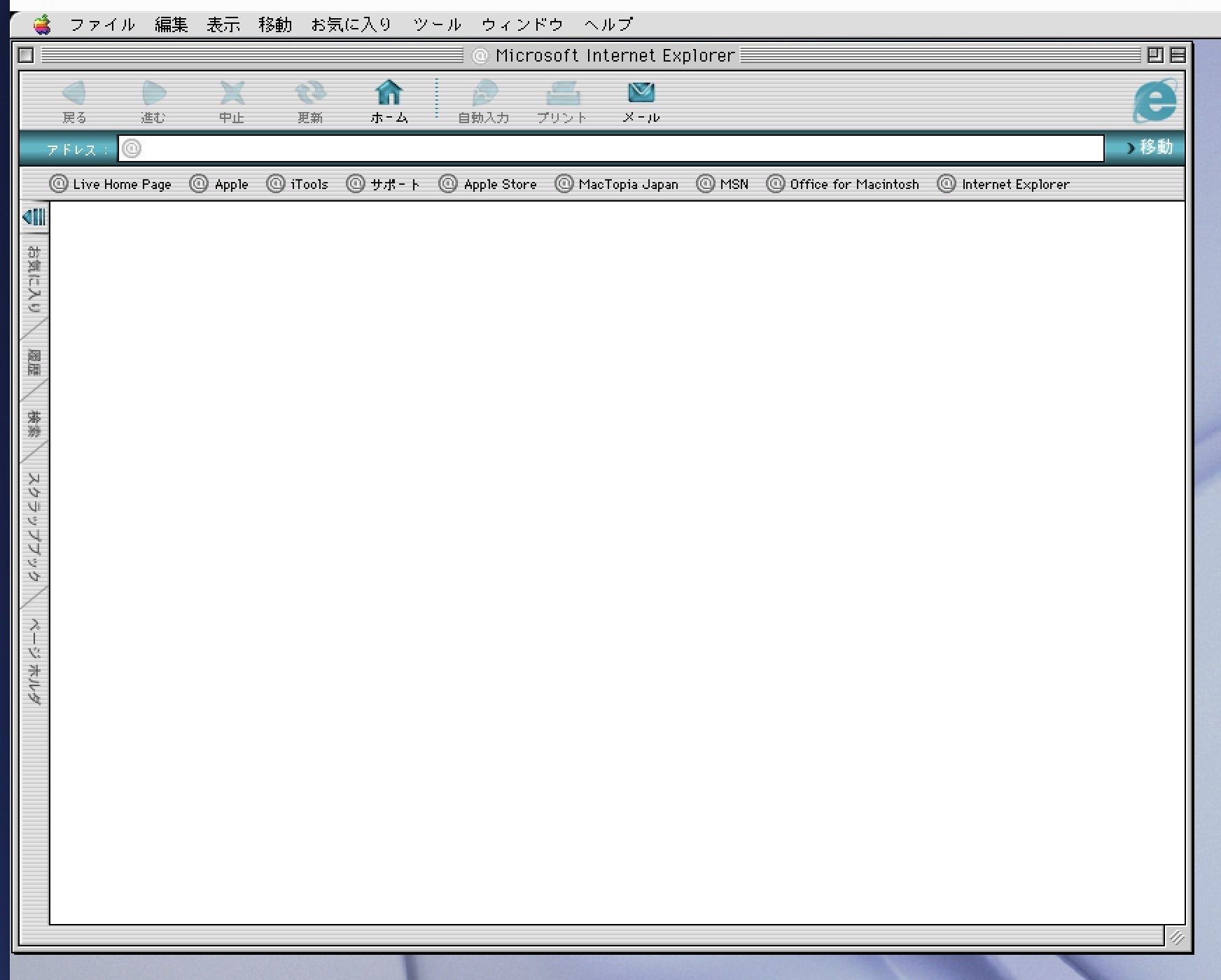Click the @ page icon in the address field
The width and height of the screenshot is (1221, 980).
(x=132, y=148)
